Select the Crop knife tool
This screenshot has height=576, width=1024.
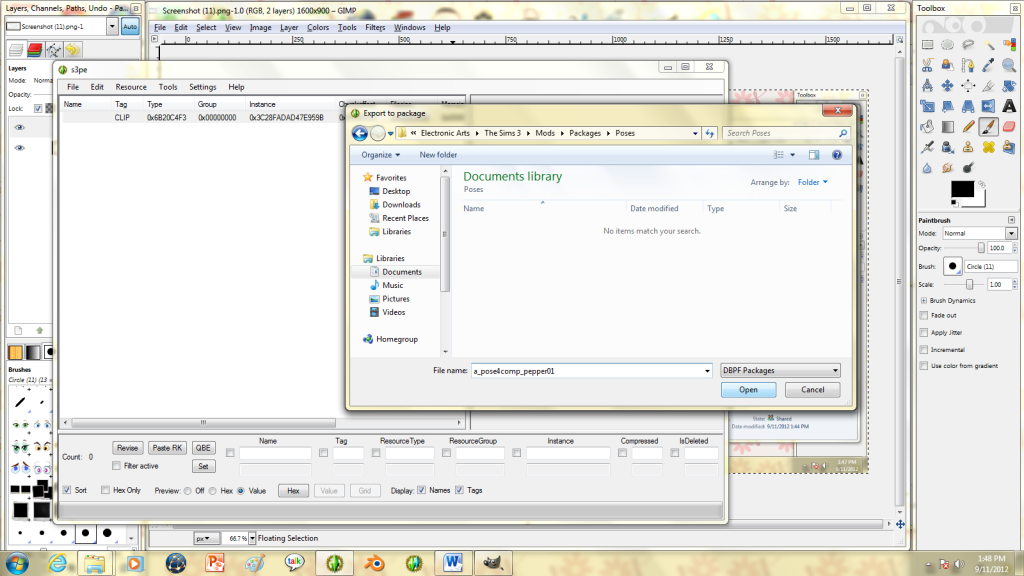click(989, 86)
